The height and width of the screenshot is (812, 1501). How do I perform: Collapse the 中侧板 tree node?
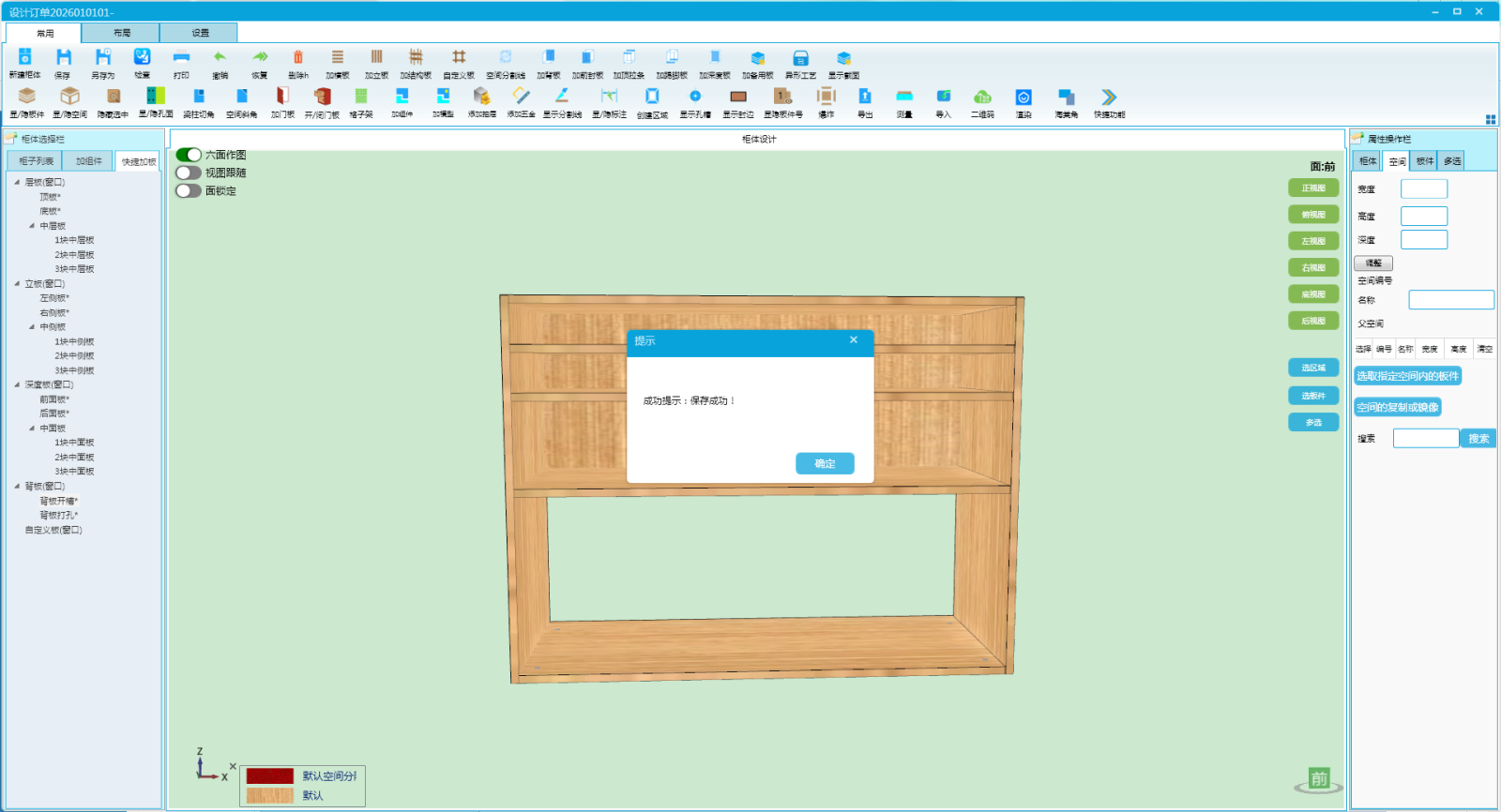coord(32,327)
